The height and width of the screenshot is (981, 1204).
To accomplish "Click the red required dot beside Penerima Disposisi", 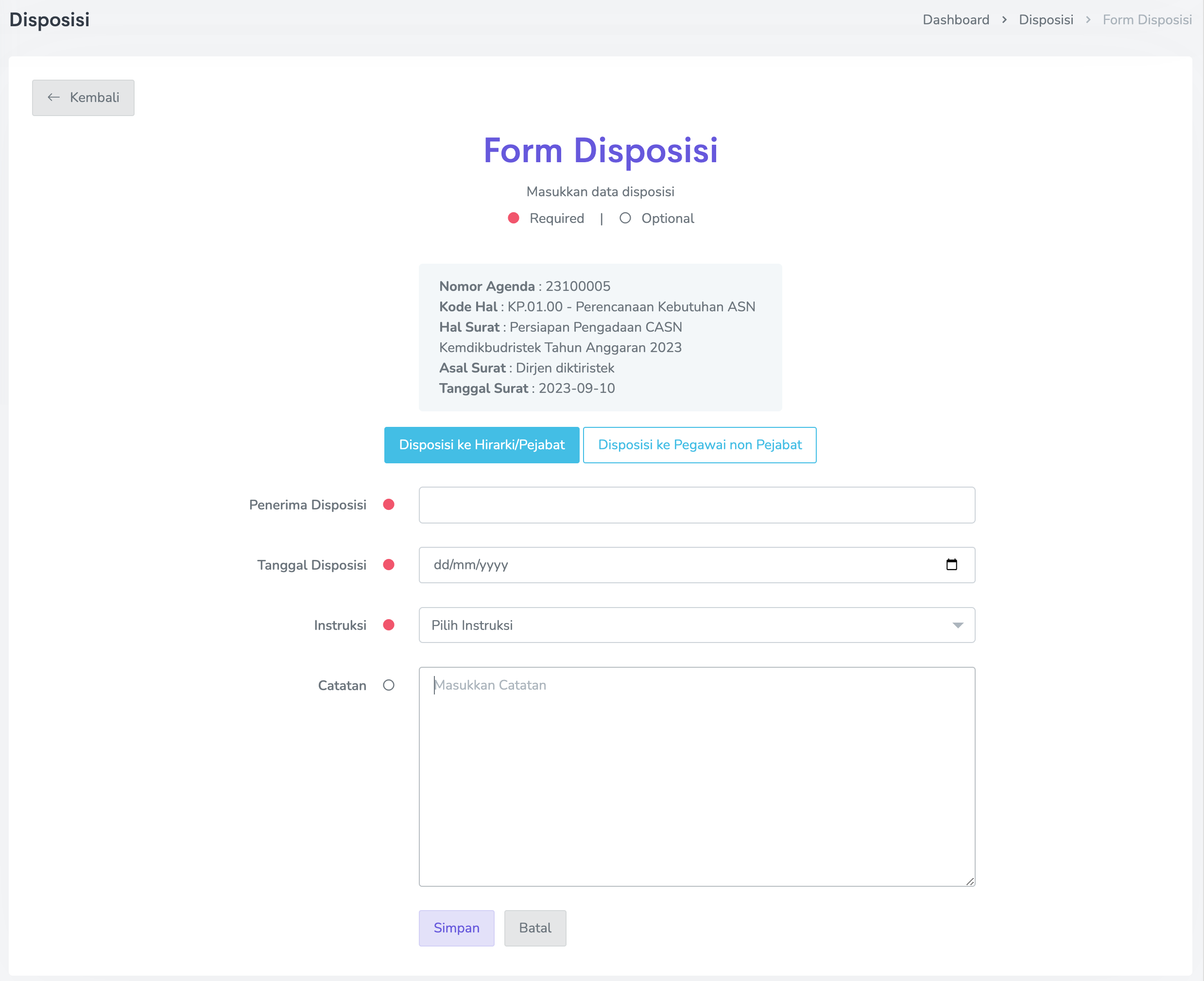I will (388, 505).
